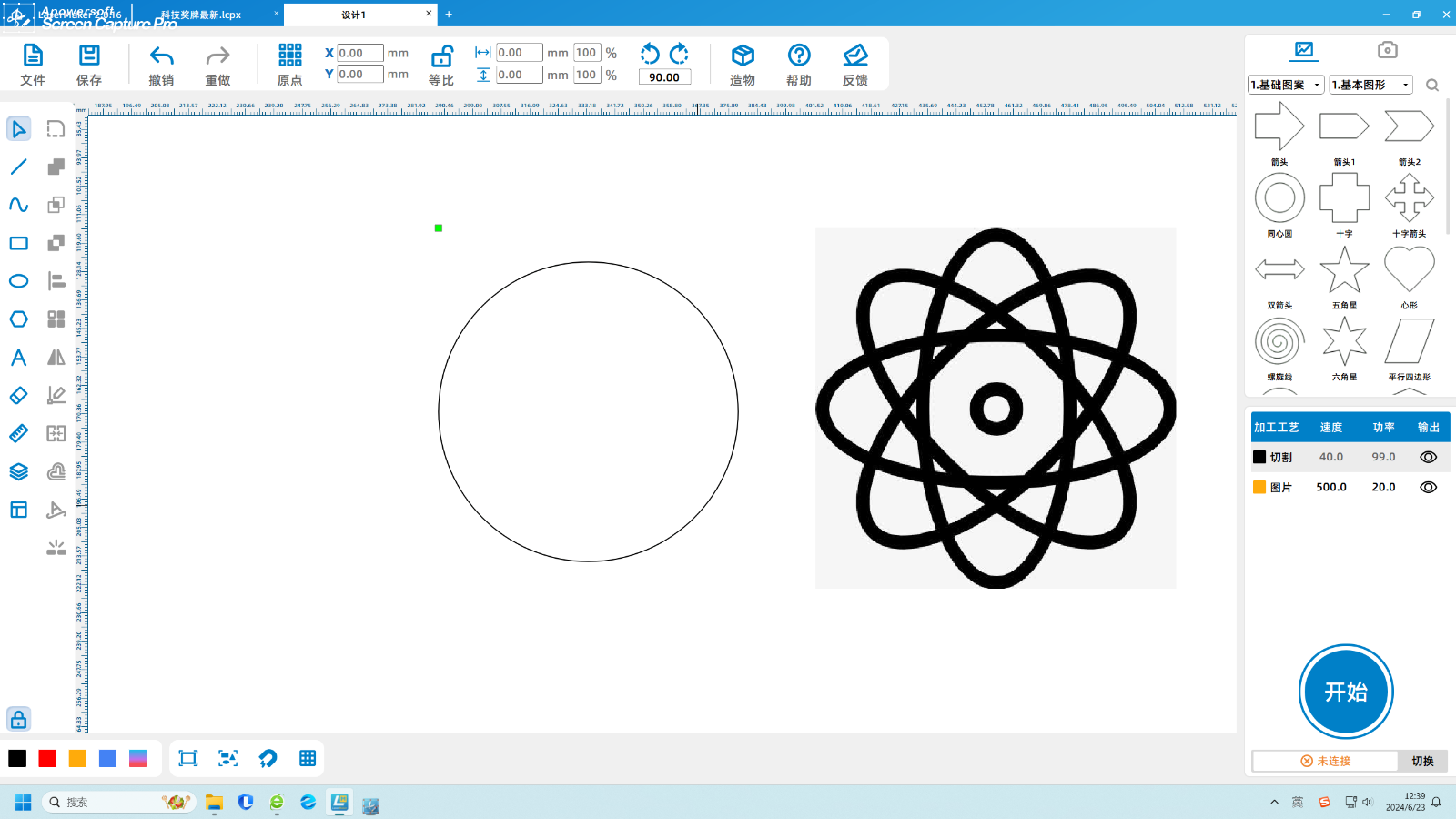The width and height of the screenshot is (1456, 819).
Task: Choose the eraser tool
Action: click(x=18, y=396)
